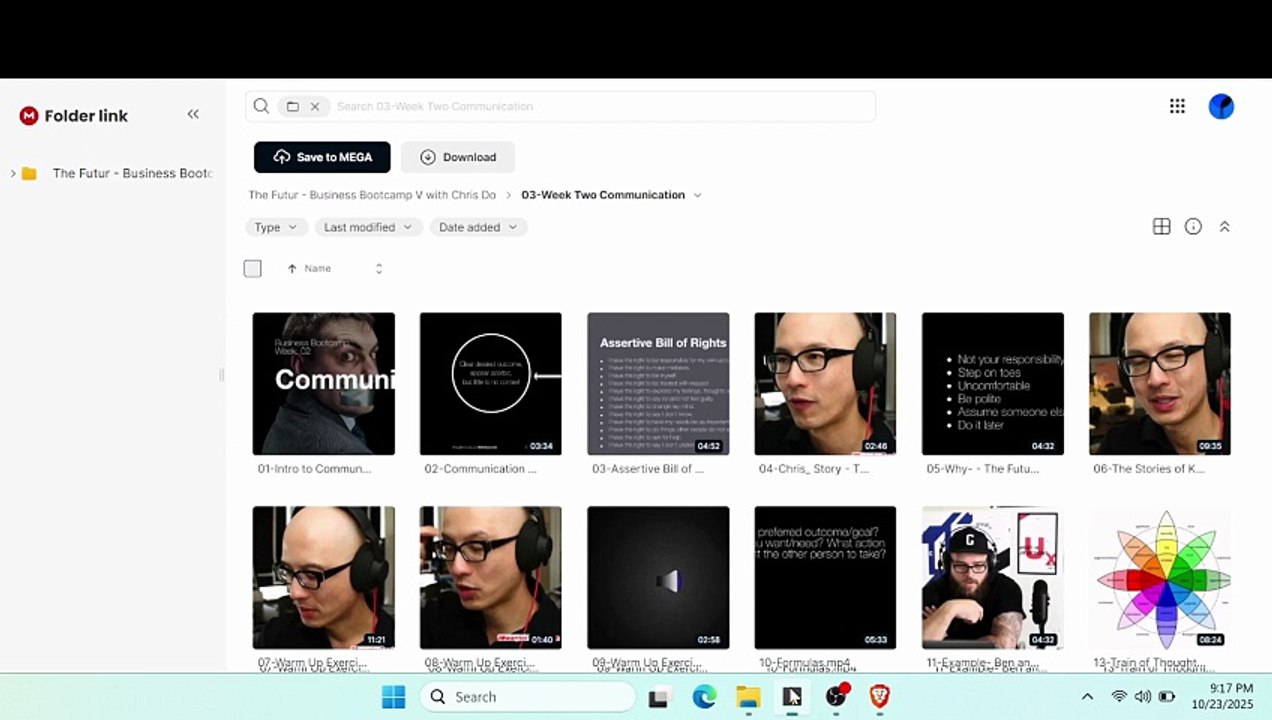Open the 07-Warm Up Exercise thumbnail
Viewport: 1272px width, 720px height.
[324, 577]
